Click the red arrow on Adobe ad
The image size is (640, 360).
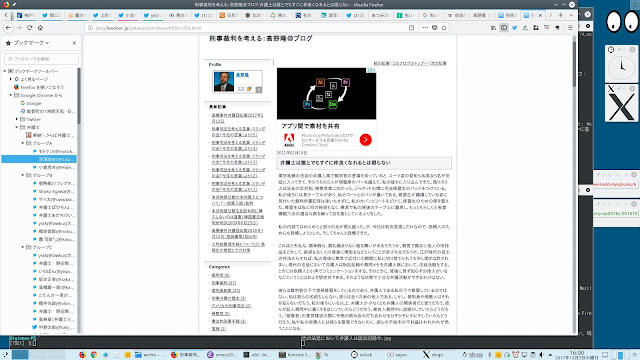366,140
